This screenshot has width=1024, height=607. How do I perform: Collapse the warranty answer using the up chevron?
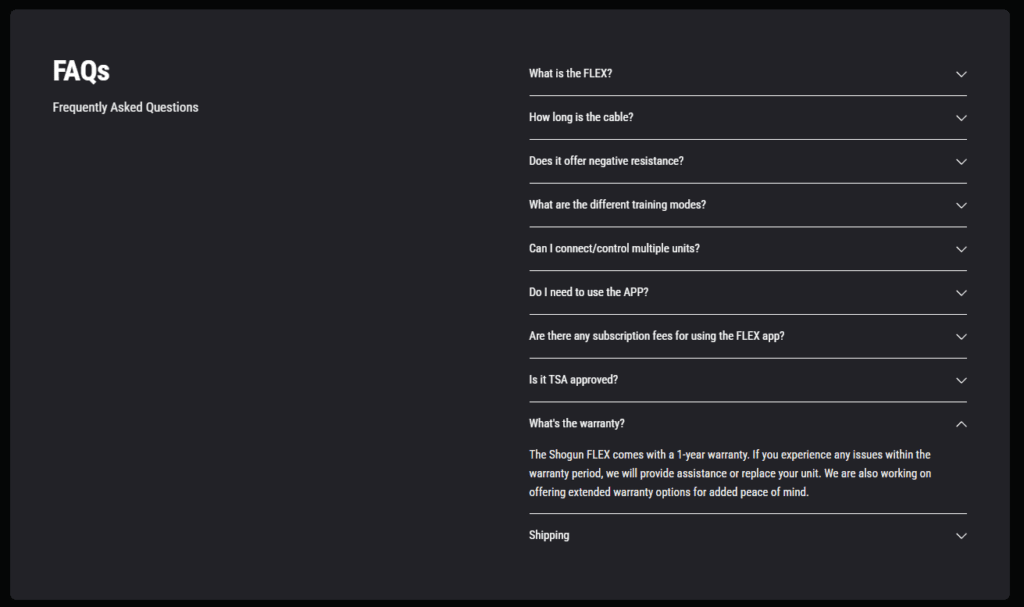coord(961,425)
